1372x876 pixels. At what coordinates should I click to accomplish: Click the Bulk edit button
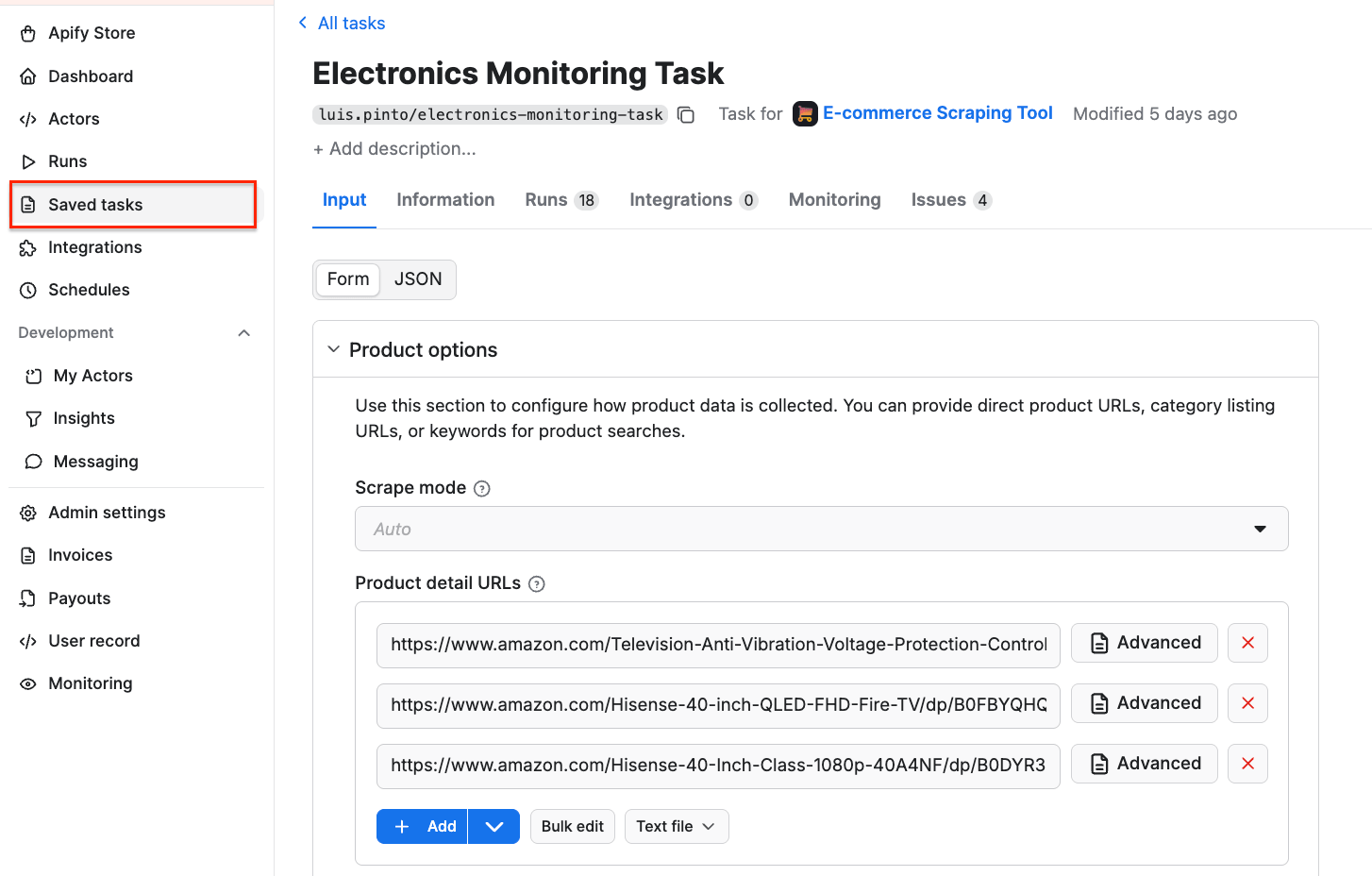coord(572,826)
